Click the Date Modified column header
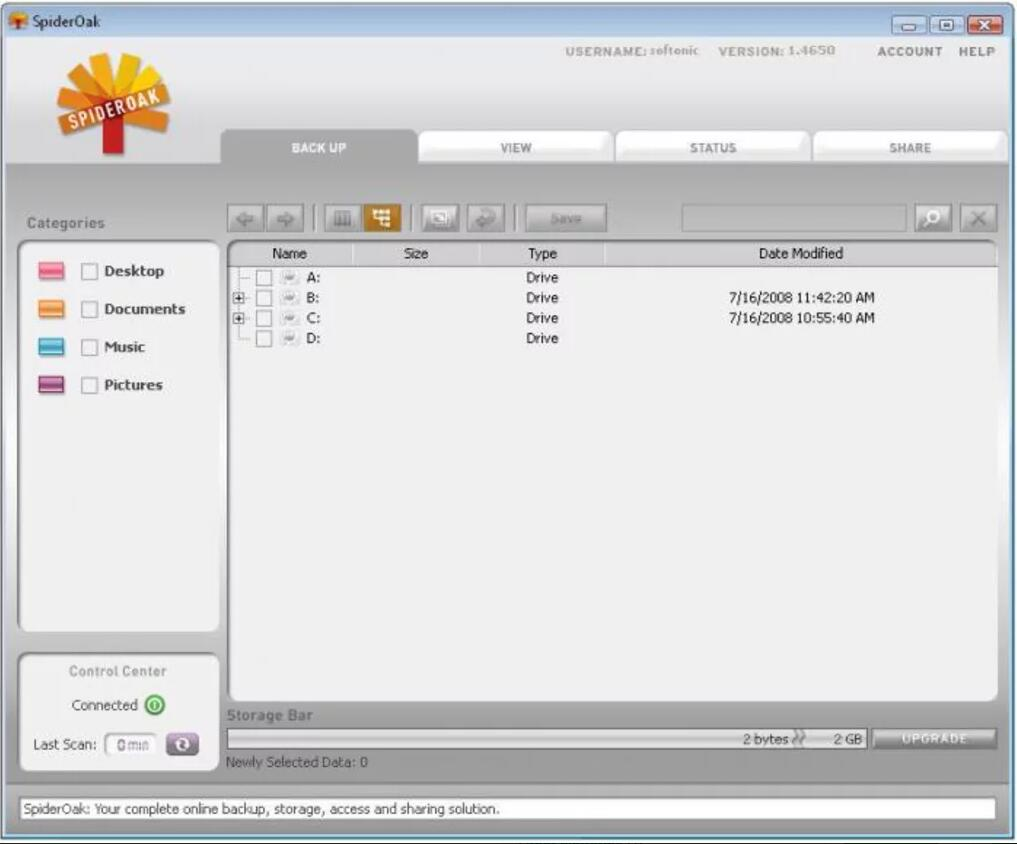 coord(800,254)
